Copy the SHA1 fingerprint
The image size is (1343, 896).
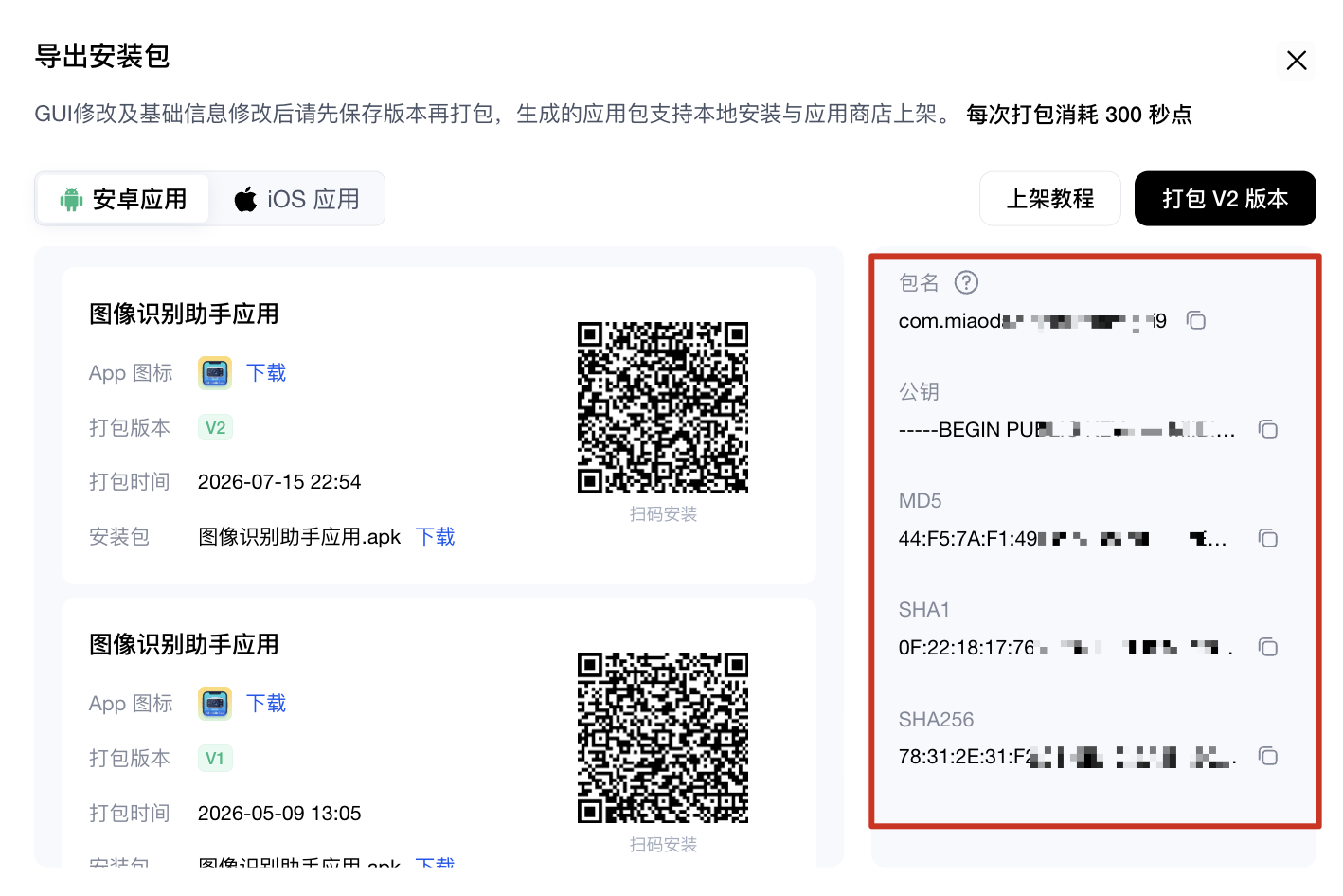coord(1268,647)
